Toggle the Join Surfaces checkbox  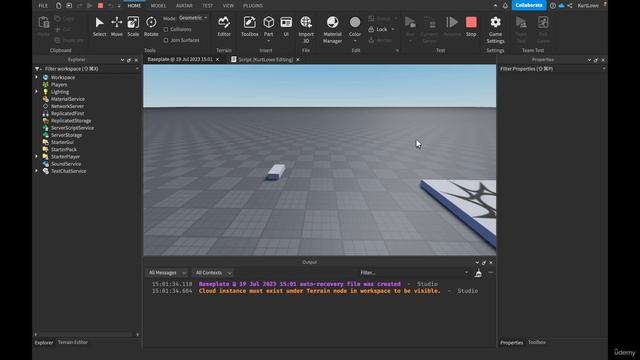(166, 40)
